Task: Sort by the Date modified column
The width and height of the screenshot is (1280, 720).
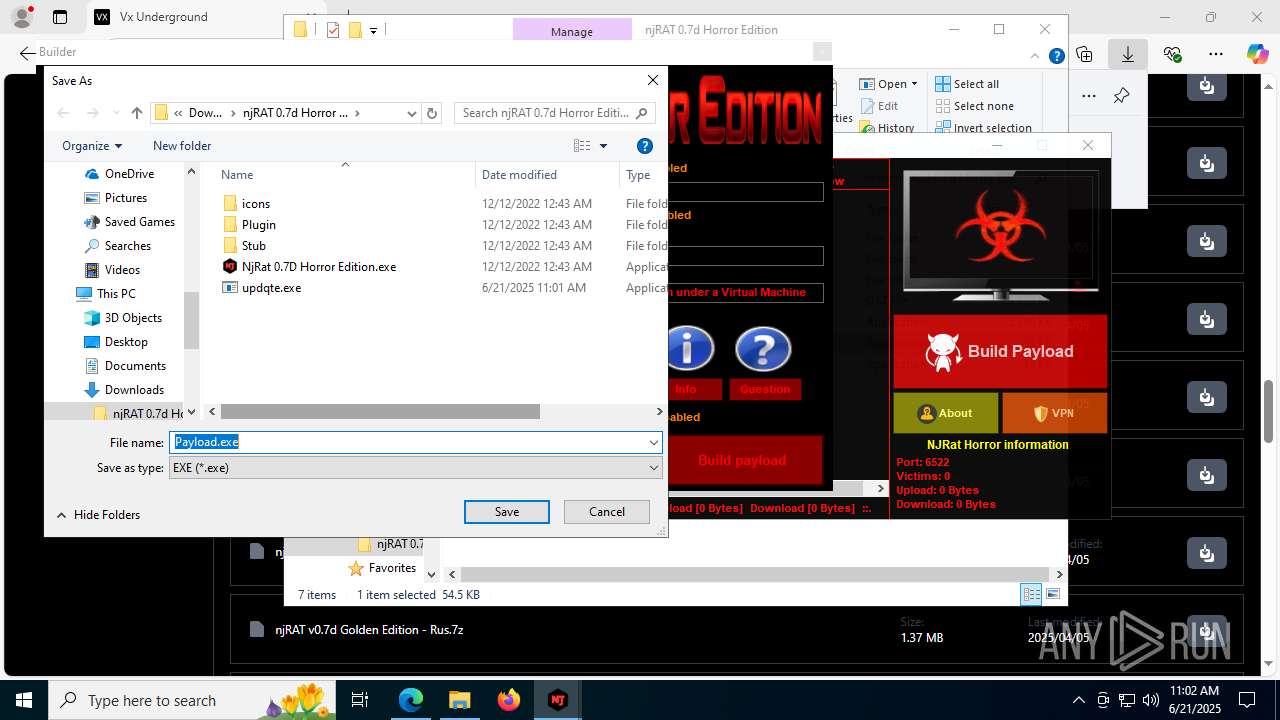Action: click(519, 175)
